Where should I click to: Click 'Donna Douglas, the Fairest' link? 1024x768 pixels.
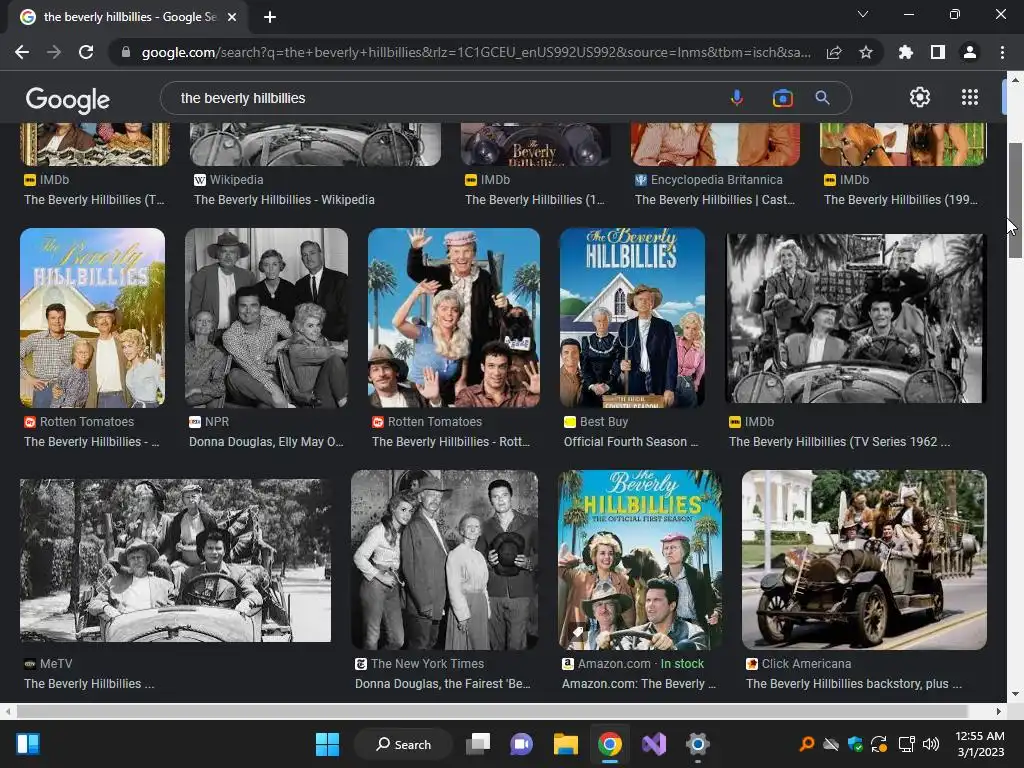tap(442, 684)
